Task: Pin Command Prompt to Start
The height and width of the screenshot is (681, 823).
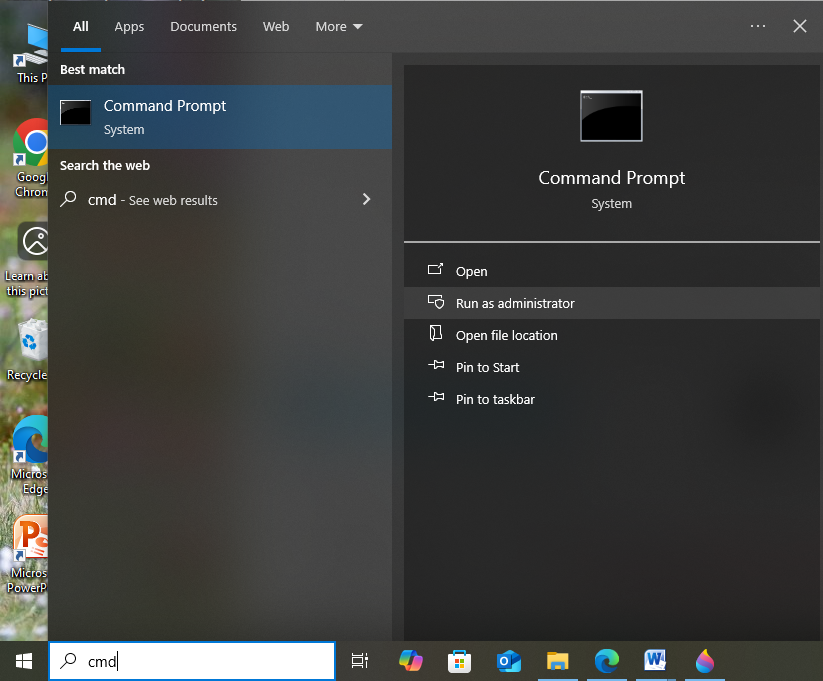Action: 487,367
